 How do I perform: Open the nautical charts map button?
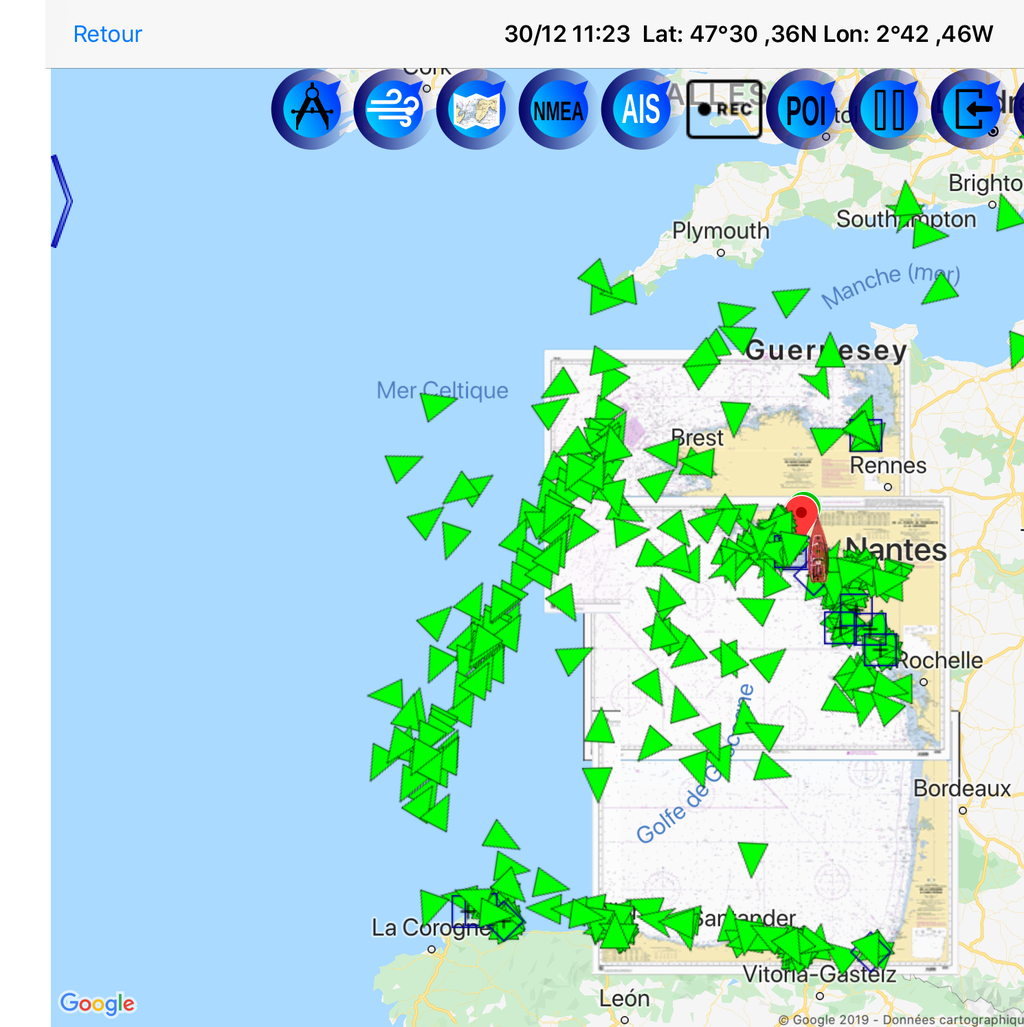click(x=476, y=109)
